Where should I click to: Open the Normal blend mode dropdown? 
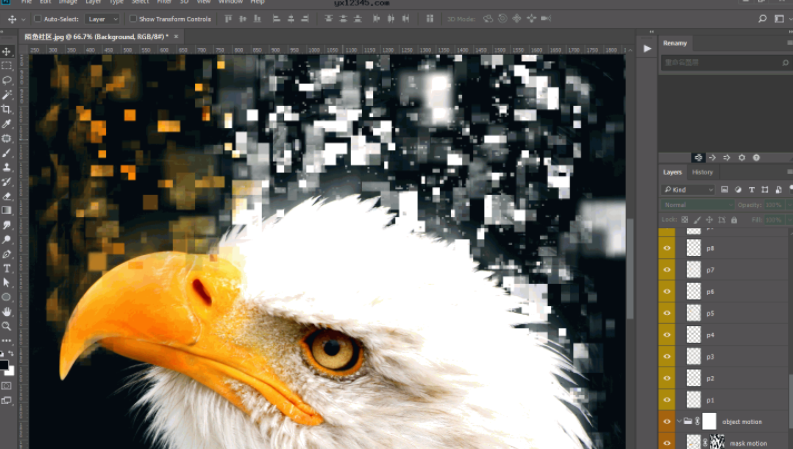697,205
